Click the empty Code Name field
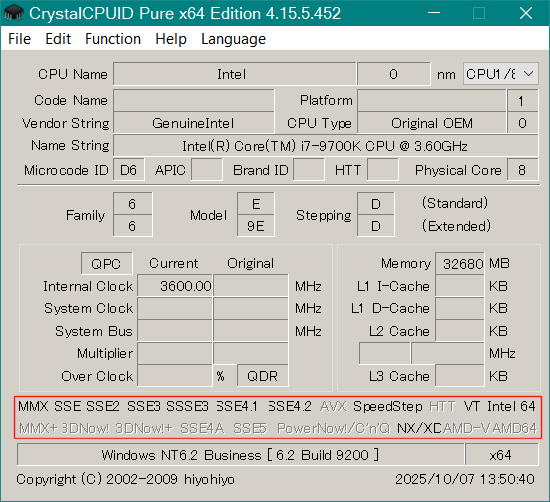Viewport: 550px width, 502px height. [193, 100]
